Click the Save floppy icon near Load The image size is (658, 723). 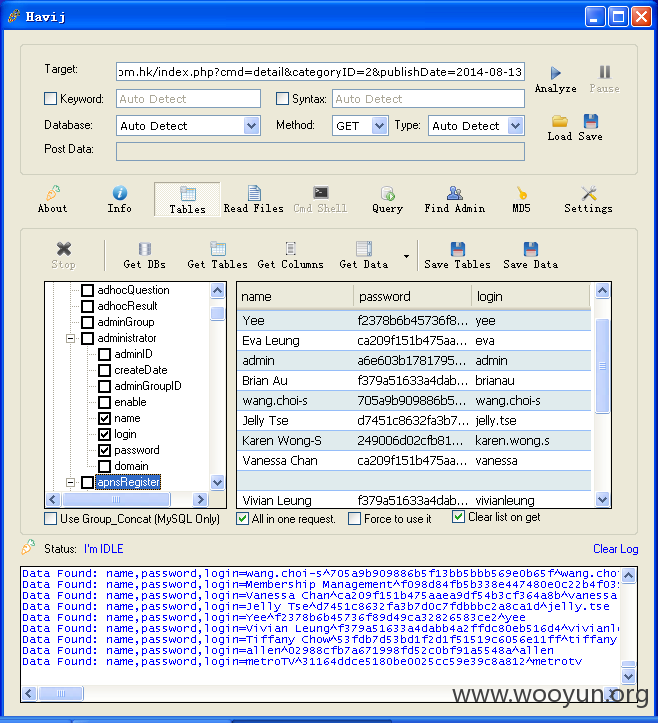[x=591, y=121]
